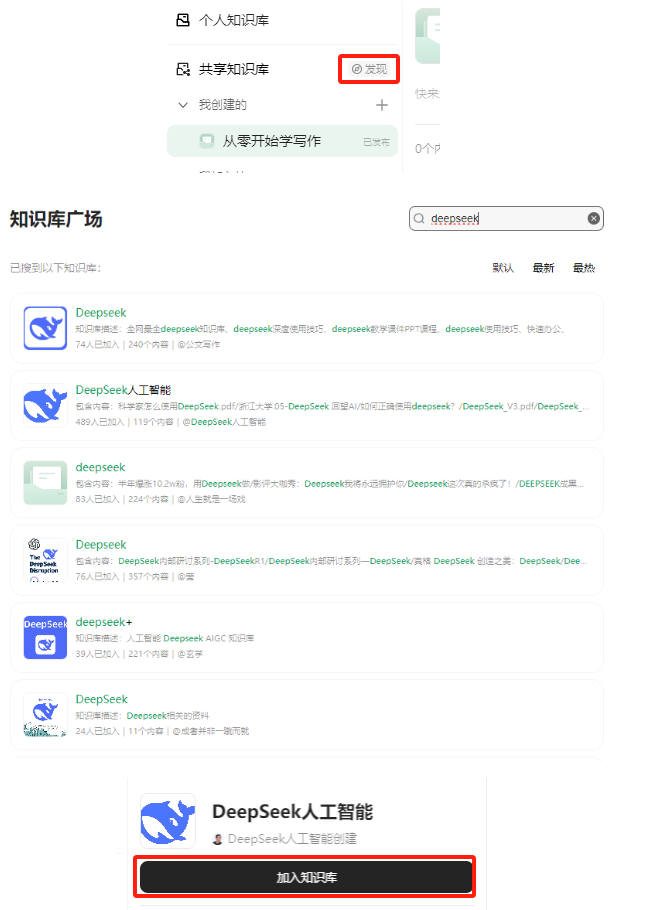Click the 从零开始学写作 item icon
This screenshot has width=651, height=910.
207,141
